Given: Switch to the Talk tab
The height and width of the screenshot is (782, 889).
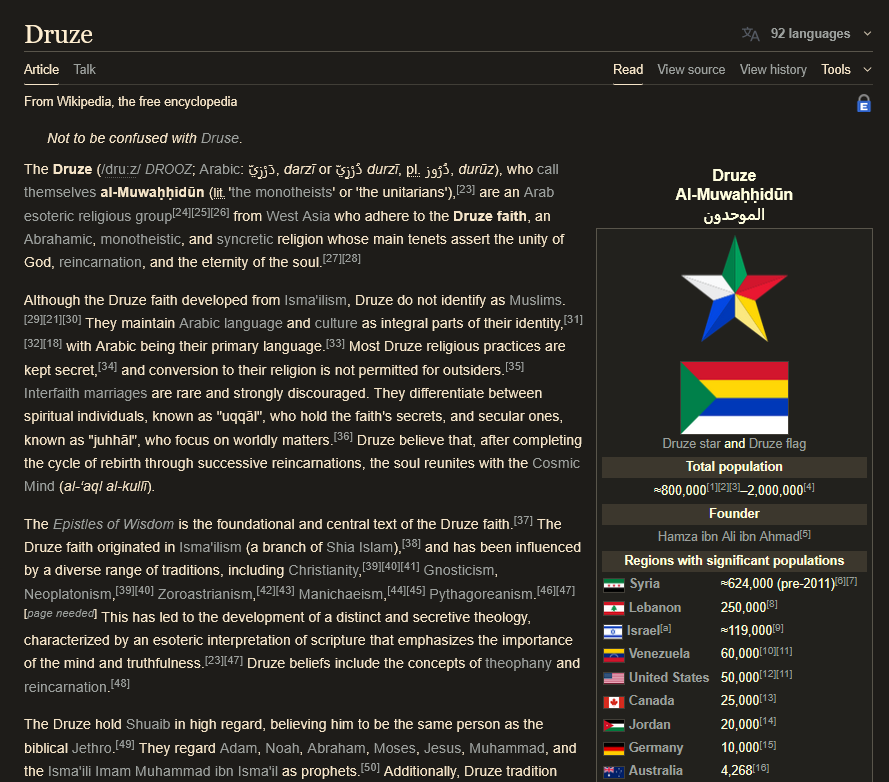Looking at the screenshot, I should point(84,70).
